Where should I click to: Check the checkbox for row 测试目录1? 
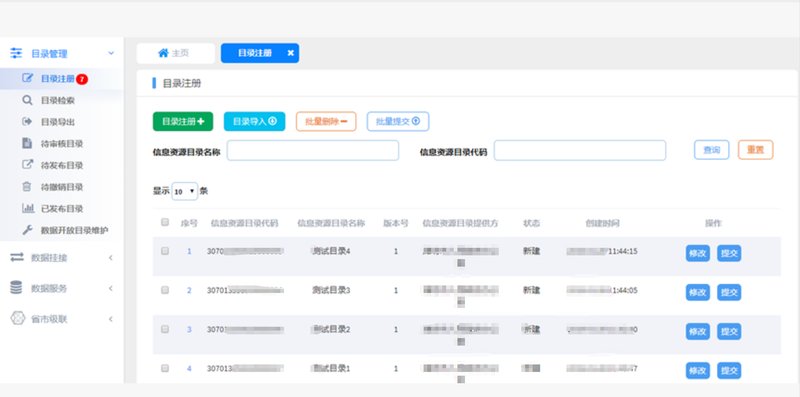coord(165,368)
